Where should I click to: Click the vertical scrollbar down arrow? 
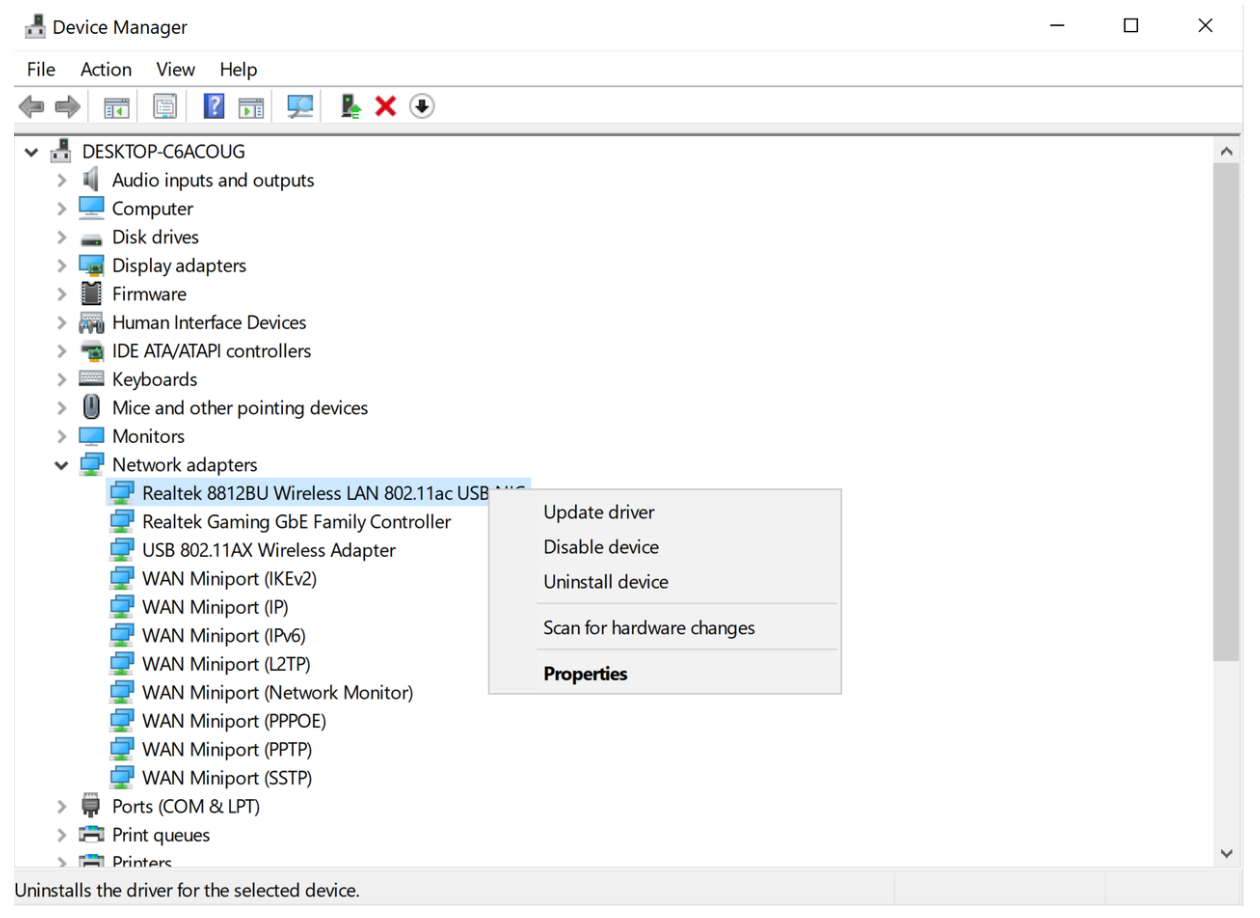coord(1227,853)
